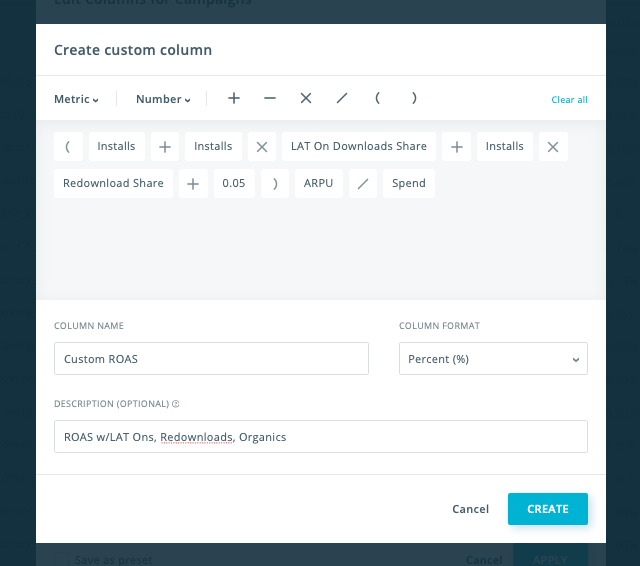The height and width of the screenshot is (566, 640).
Task: Click the help icon next to Description (Optional)
Action: click(176, 404)
